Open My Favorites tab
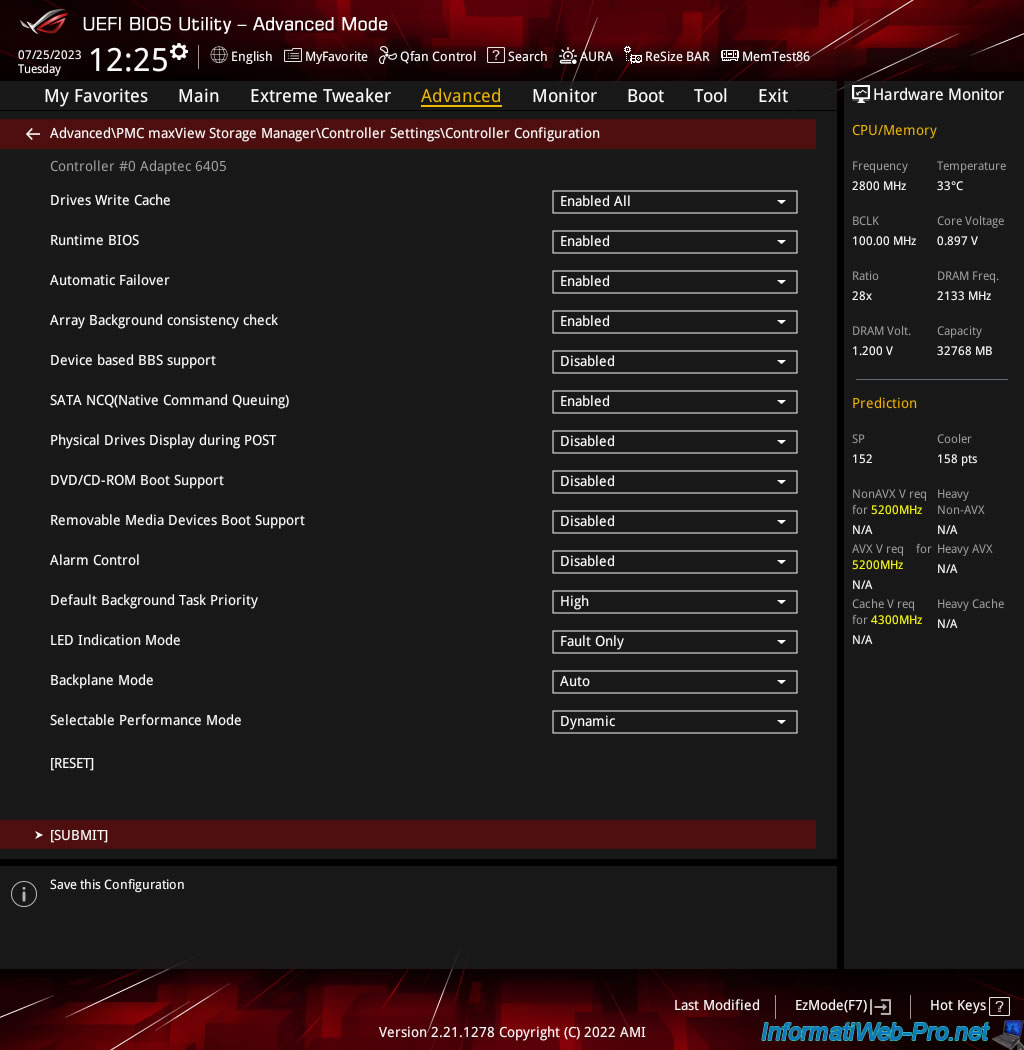The width and height of the screenshot is (1024, 1050). click(96, 96)
